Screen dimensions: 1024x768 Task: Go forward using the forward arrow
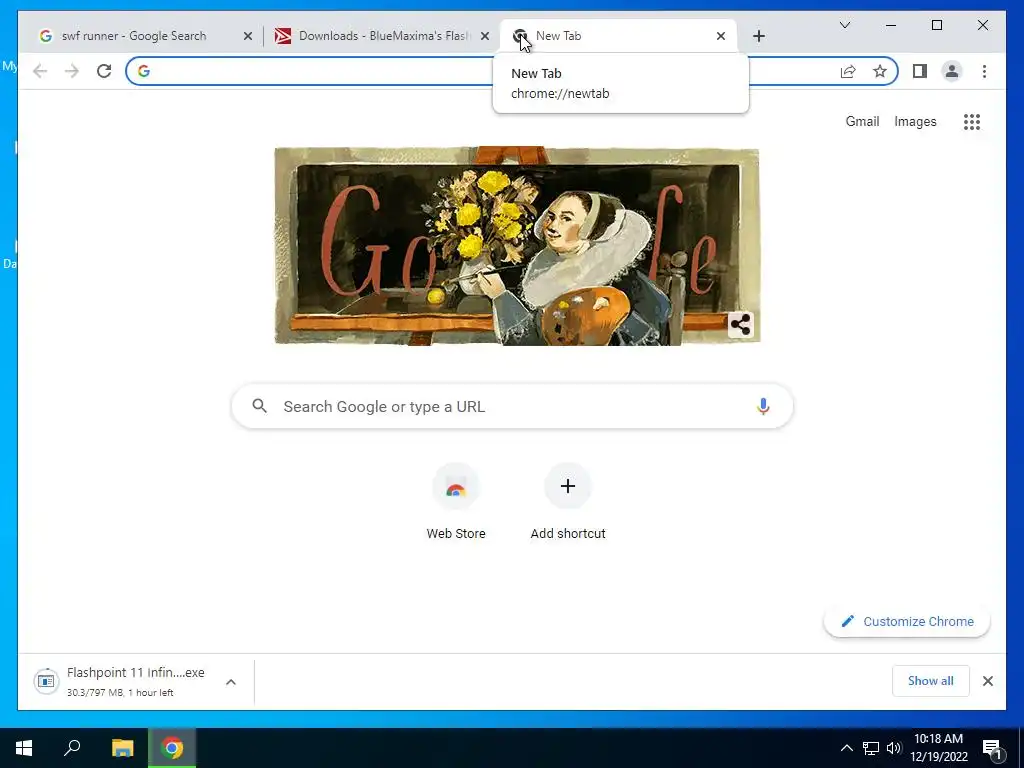coord(72,71)
